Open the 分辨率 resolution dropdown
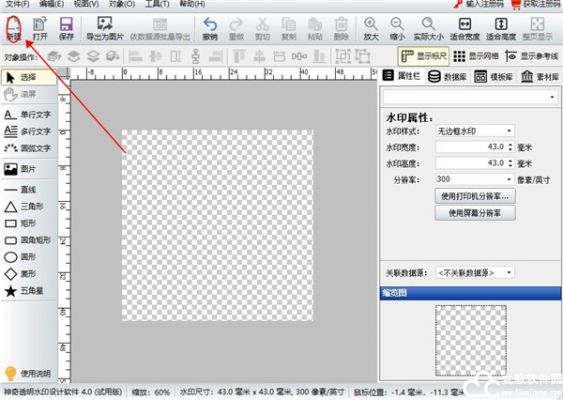This screenshot has width=563, height=400. coord(475,179)
